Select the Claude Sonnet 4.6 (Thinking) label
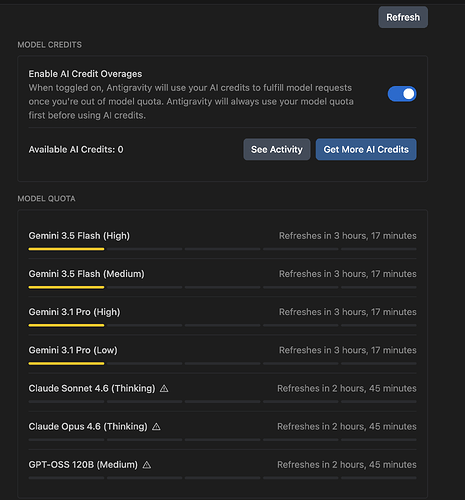The image size is (465, 500). pos(92,388)
